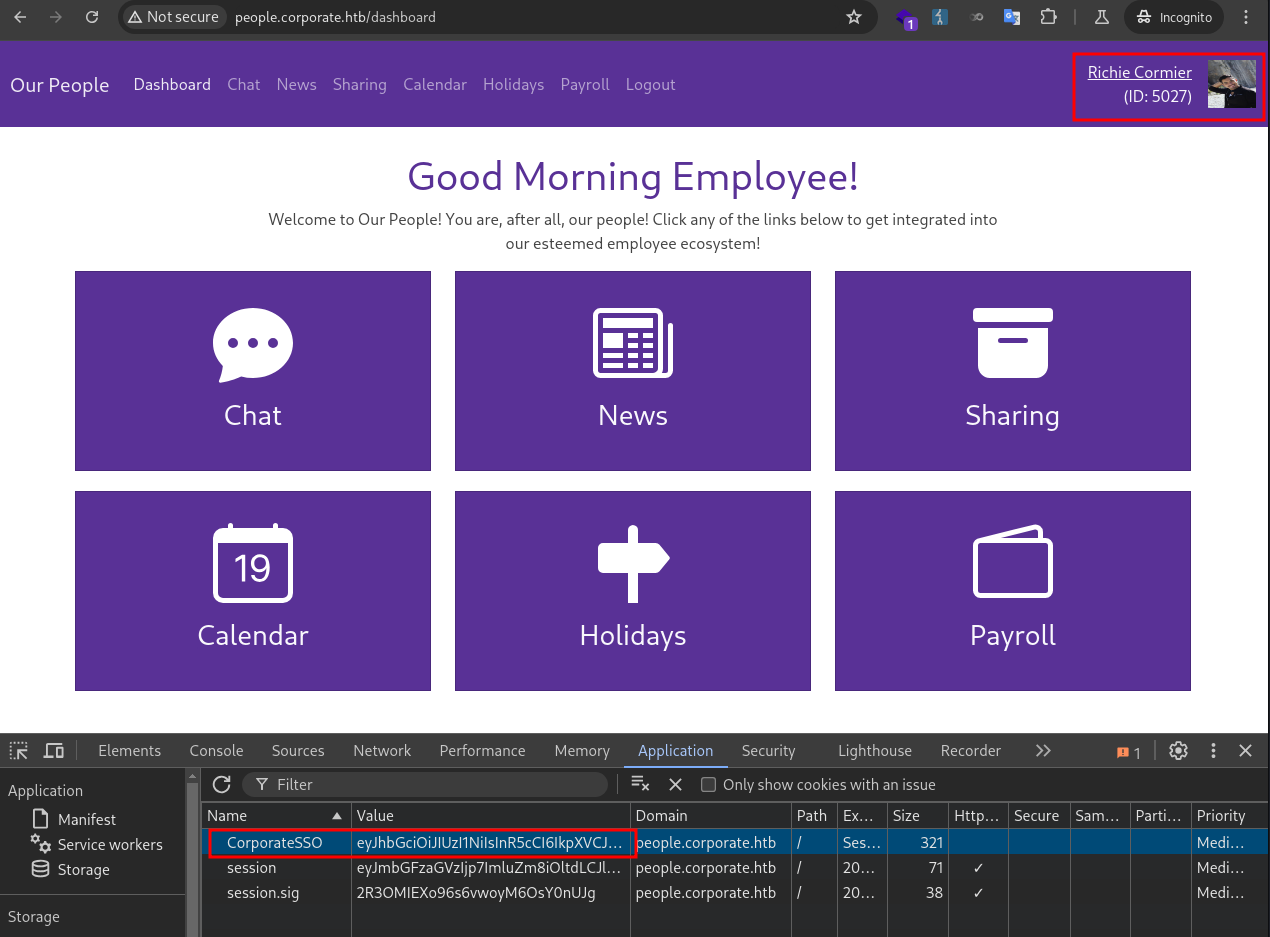This screenshot has height=937, width=1270.
Task: Open the Calendar tile
Action: pyautogui.click(x=252, y=591)
